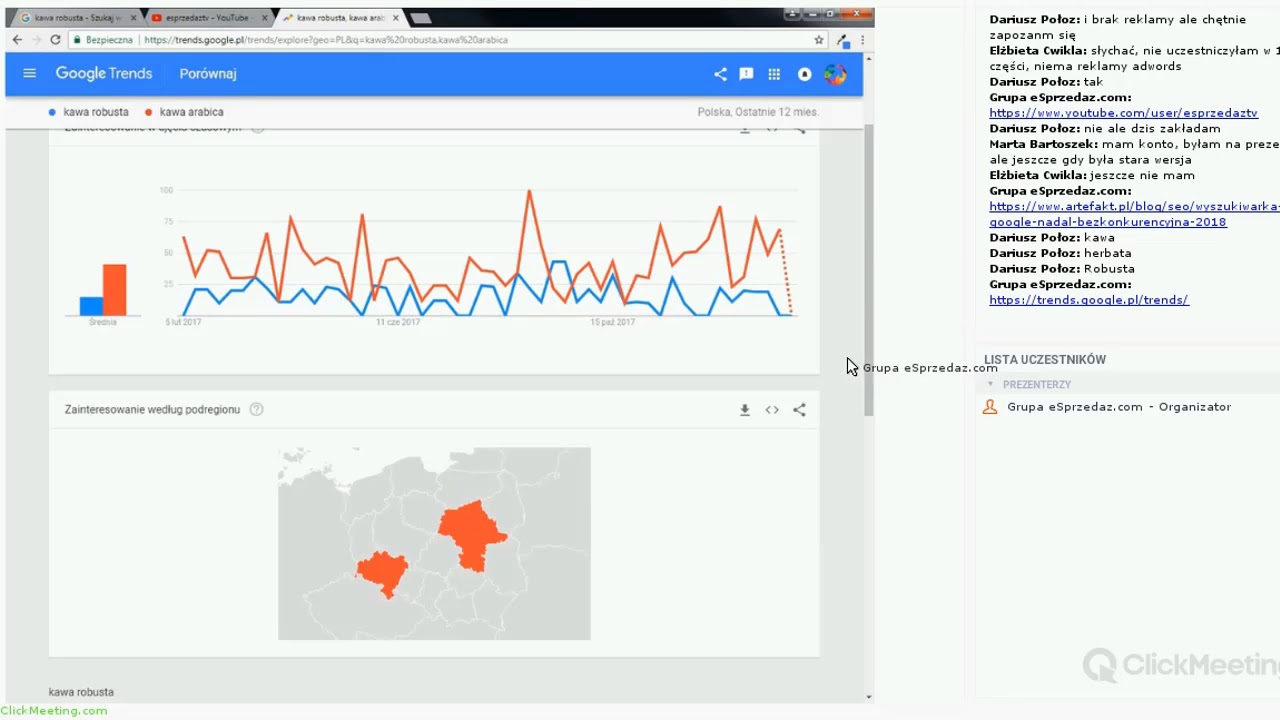The image size is (1280, 720).
Task: Download the subregion interest data
Action: (745, 410)
